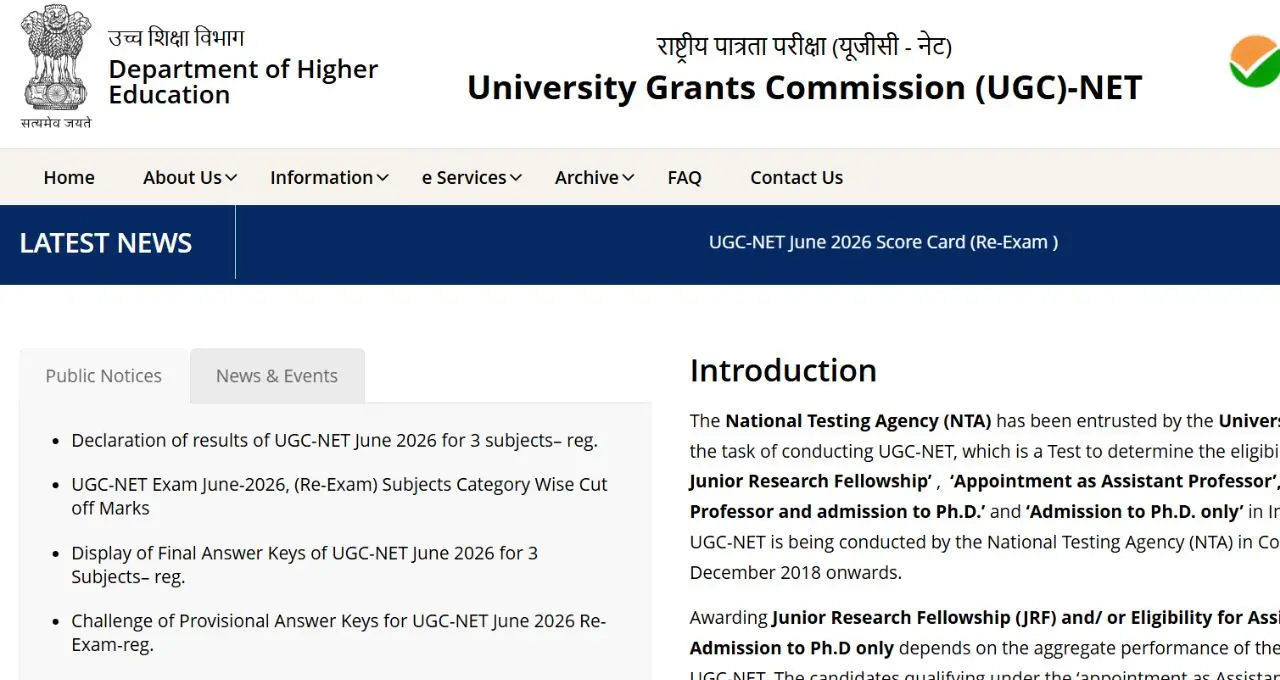Open the Archive dropdown menu
This screenshot has height=680, width=1280.
pos(595,178)
